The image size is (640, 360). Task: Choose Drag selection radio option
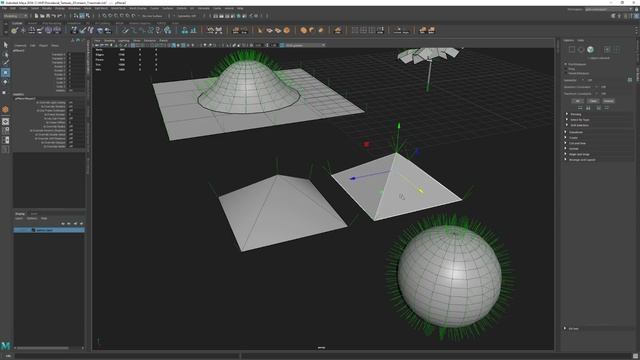pyautogui.click(x=569, y=69)
